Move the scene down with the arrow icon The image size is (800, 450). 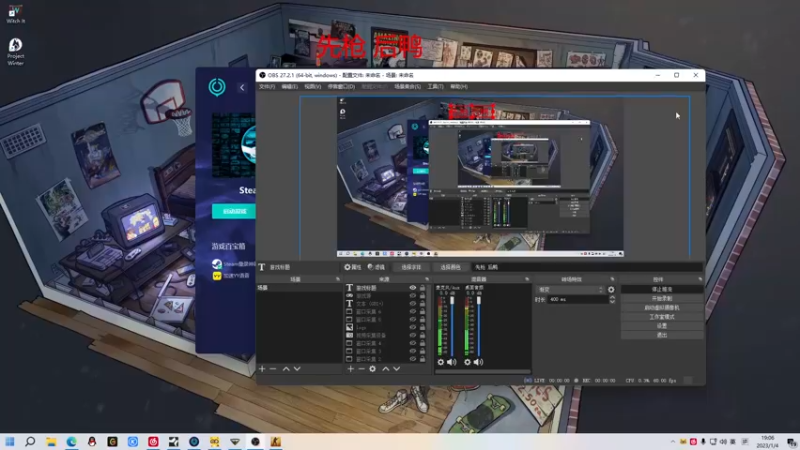coord(297,368)
